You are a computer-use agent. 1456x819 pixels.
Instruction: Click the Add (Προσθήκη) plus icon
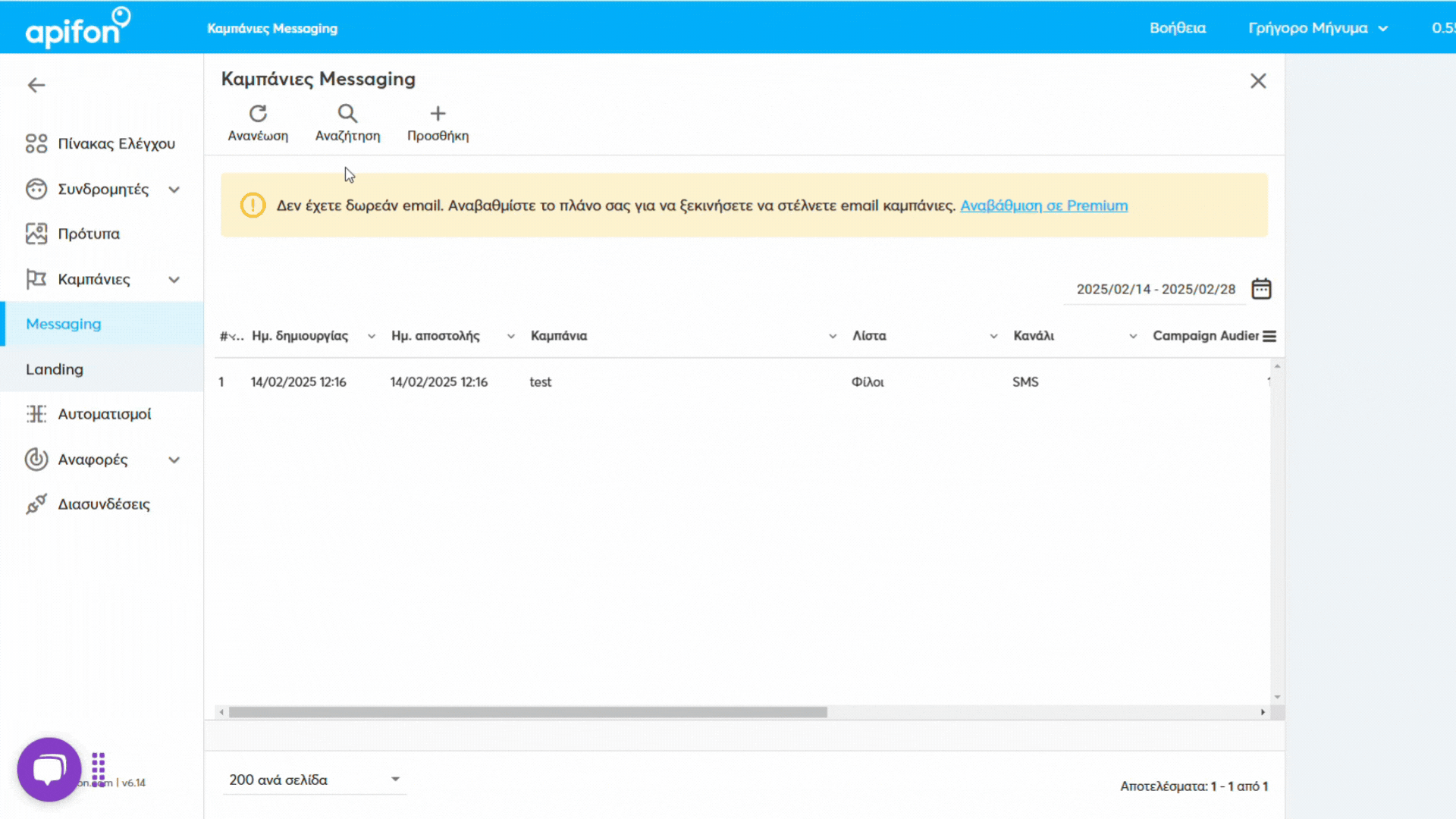[x=438, y=115]
